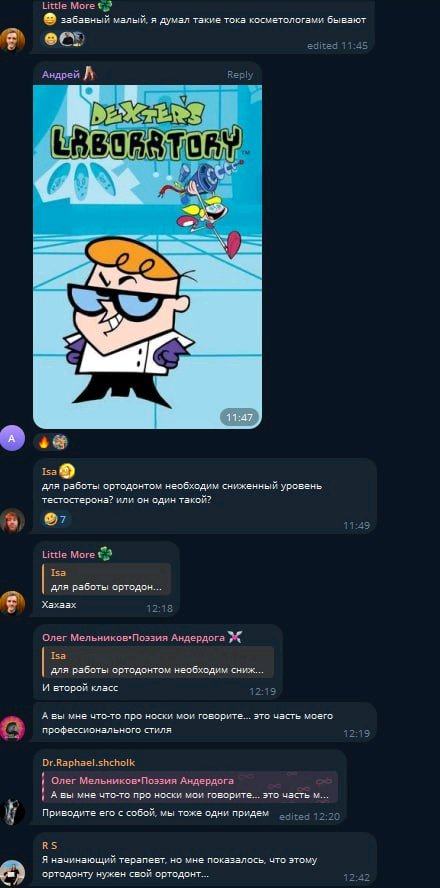Open Isa's avatar beside the testosterone message
Viewport: 440px width, 888px height.
tap(12, 520)
